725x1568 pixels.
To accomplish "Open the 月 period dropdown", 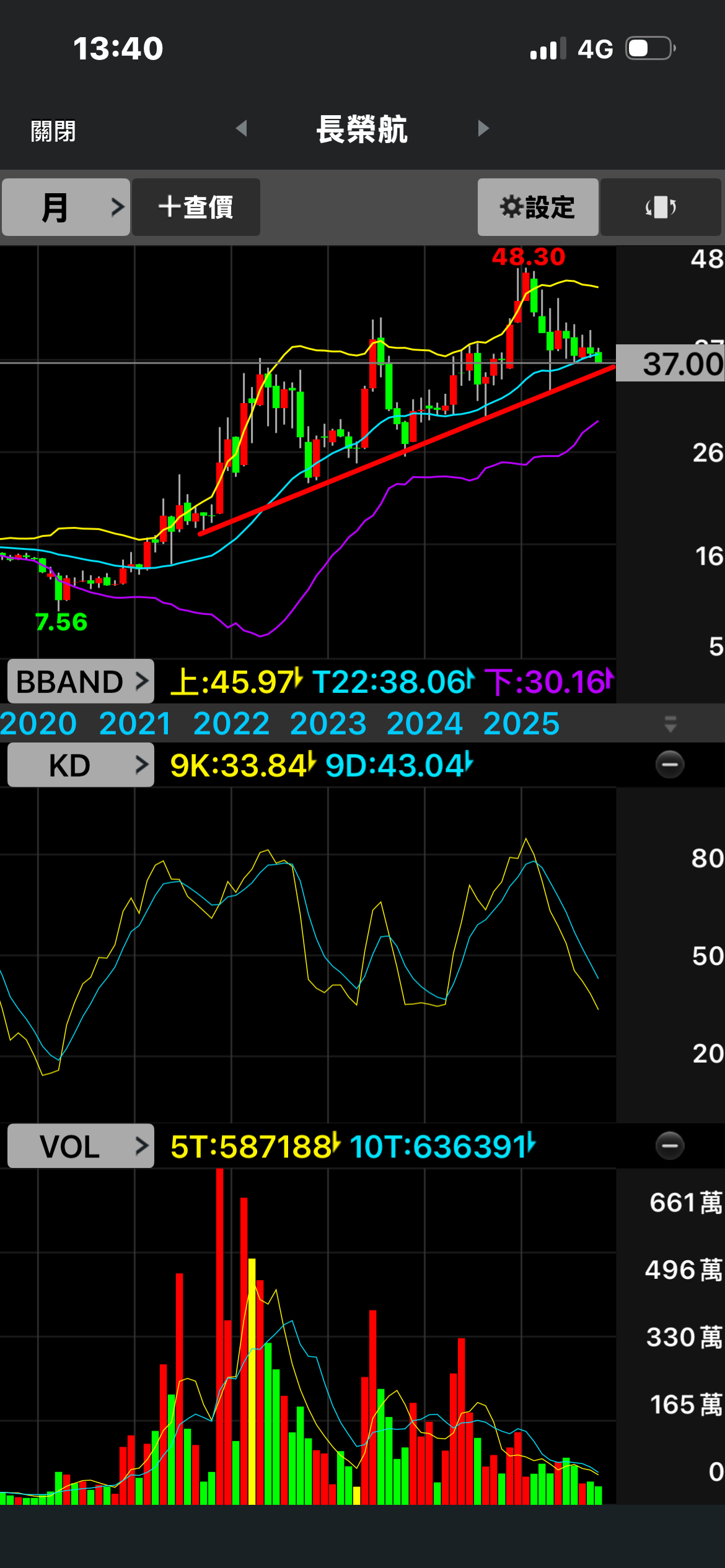I will click(66, 207).
